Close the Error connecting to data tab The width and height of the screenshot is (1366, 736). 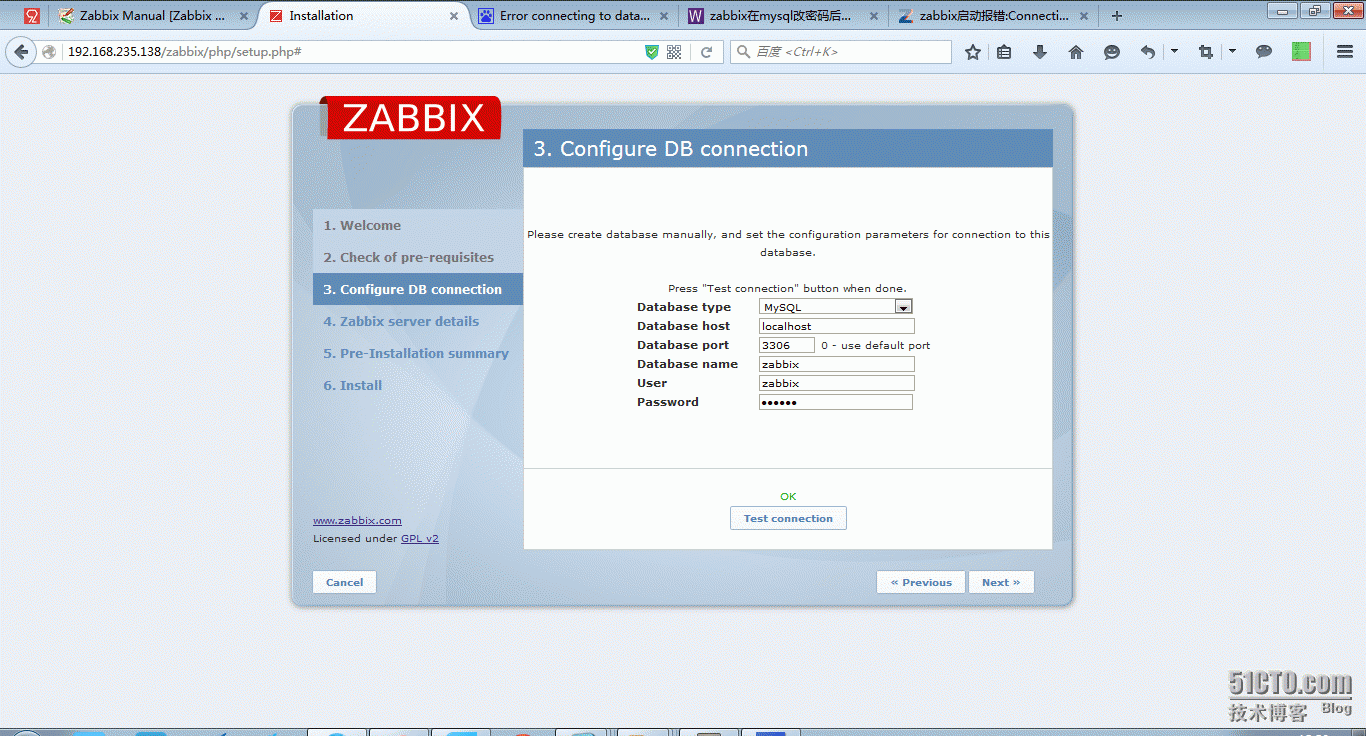(664, 16)
